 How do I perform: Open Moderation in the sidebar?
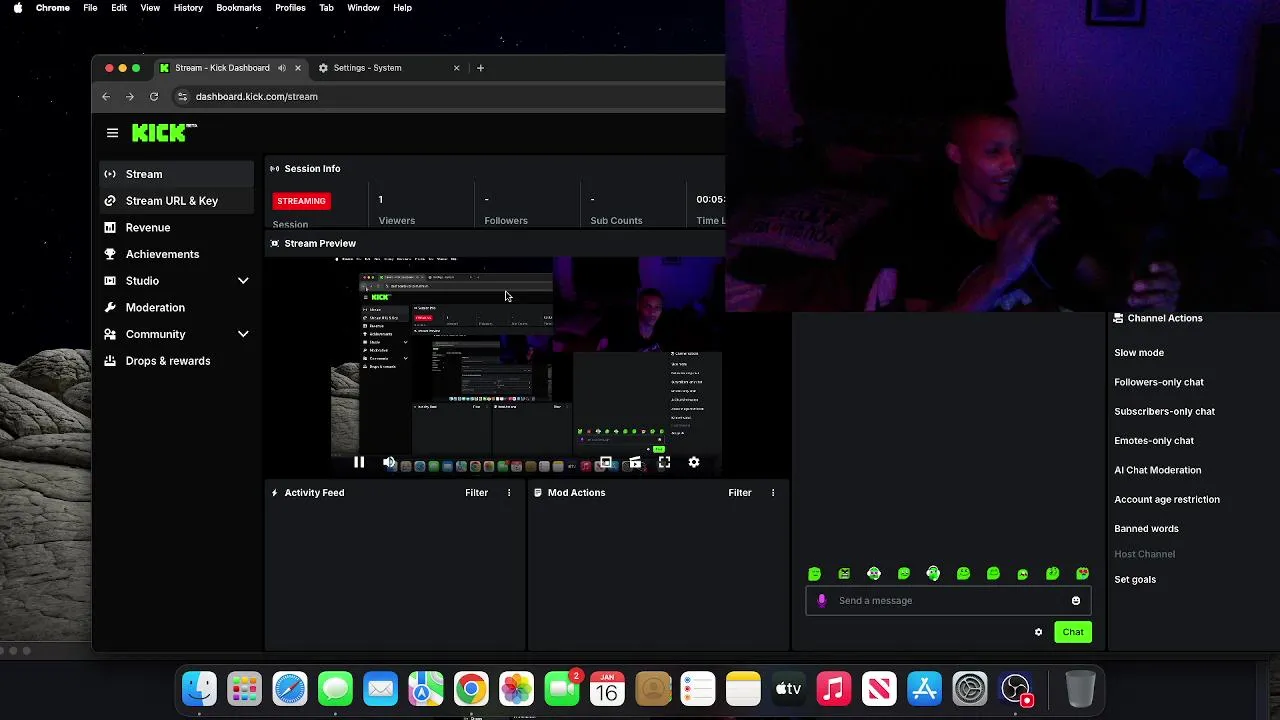177,307
